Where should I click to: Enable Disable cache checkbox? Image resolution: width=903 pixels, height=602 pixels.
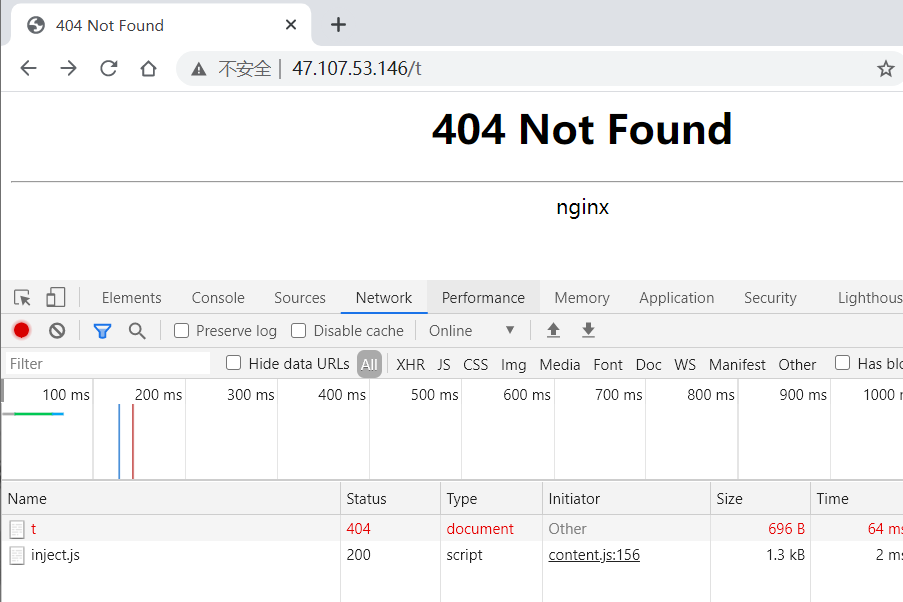[298, 331]
